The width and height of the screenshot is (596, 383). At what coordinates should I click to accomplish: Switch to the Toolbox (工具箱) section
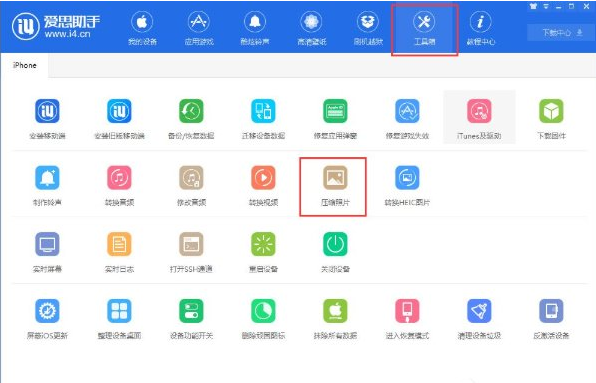tap(424, 28)
